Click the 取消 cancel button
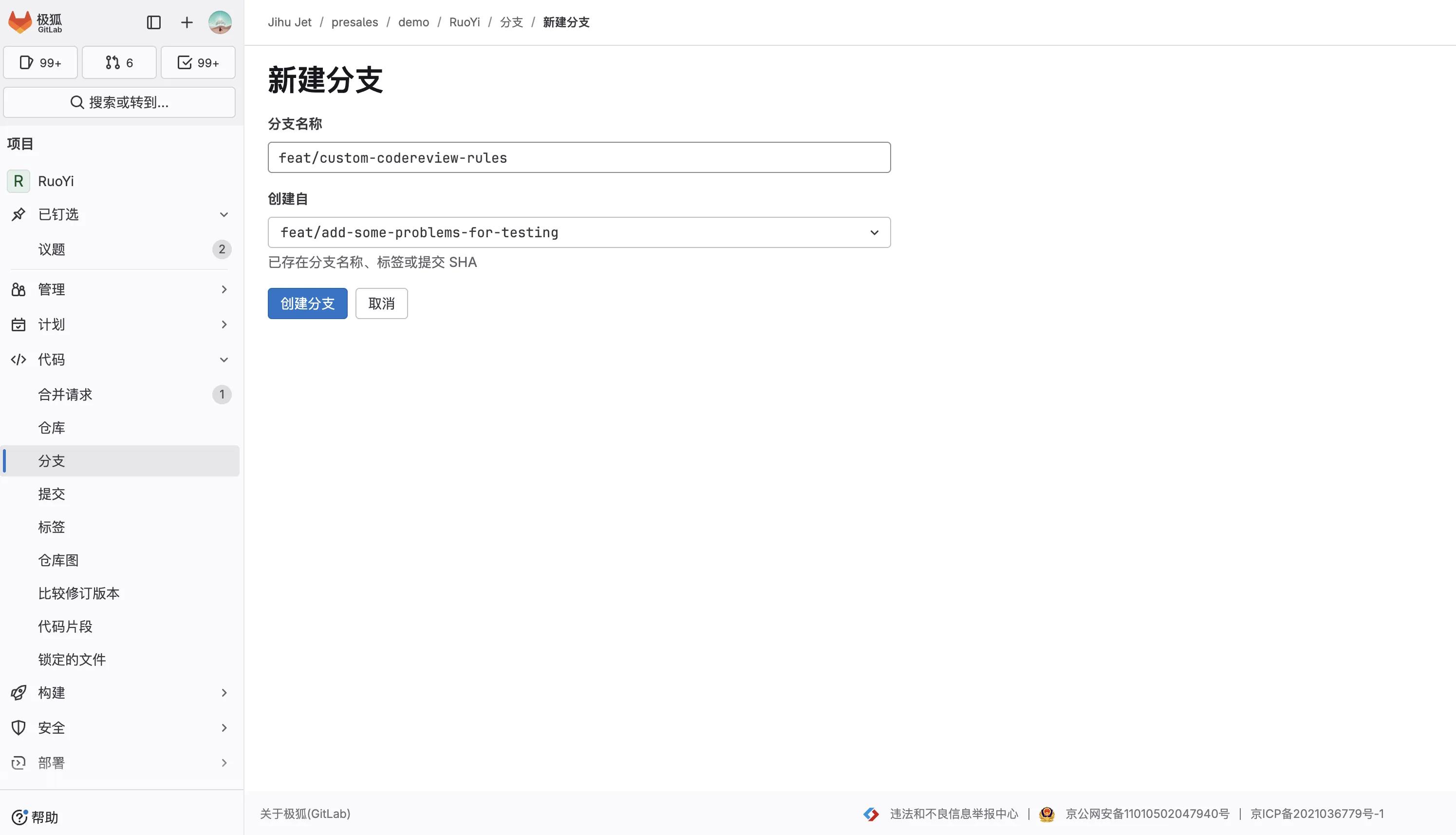 [x=381, y=304]
